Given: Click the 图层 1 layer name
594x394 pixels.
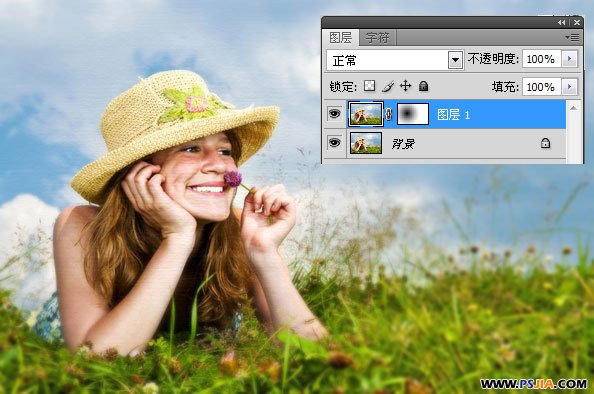Looking at the screenshot, I should click(453, 114).
